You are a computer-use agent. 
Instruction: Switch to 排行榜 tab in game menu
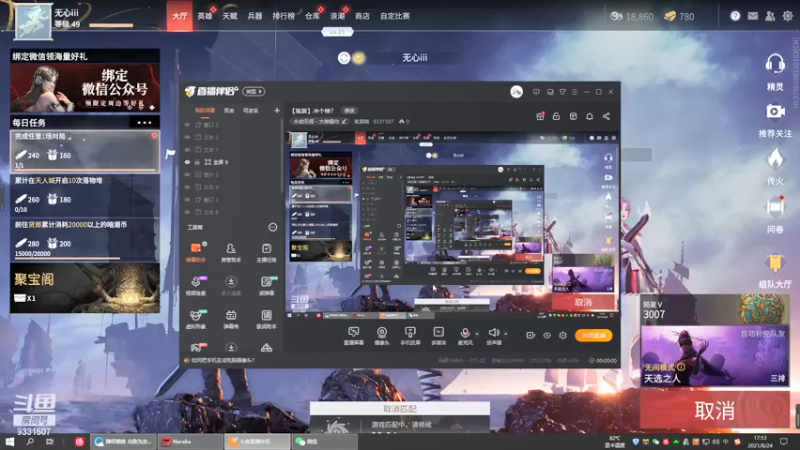(x=283, y=16)
